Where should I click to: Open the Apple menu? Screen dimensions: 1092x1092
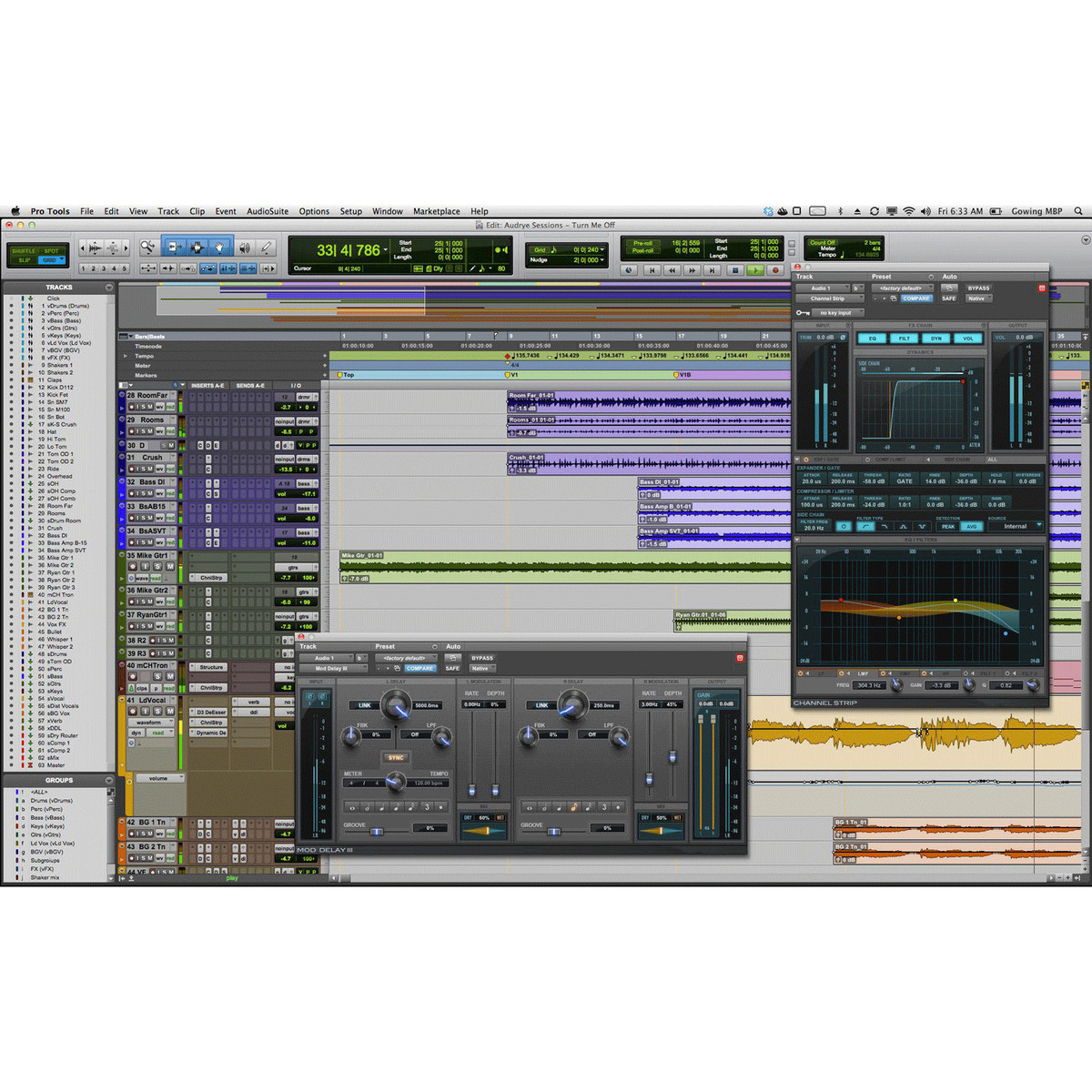(15, 211)
